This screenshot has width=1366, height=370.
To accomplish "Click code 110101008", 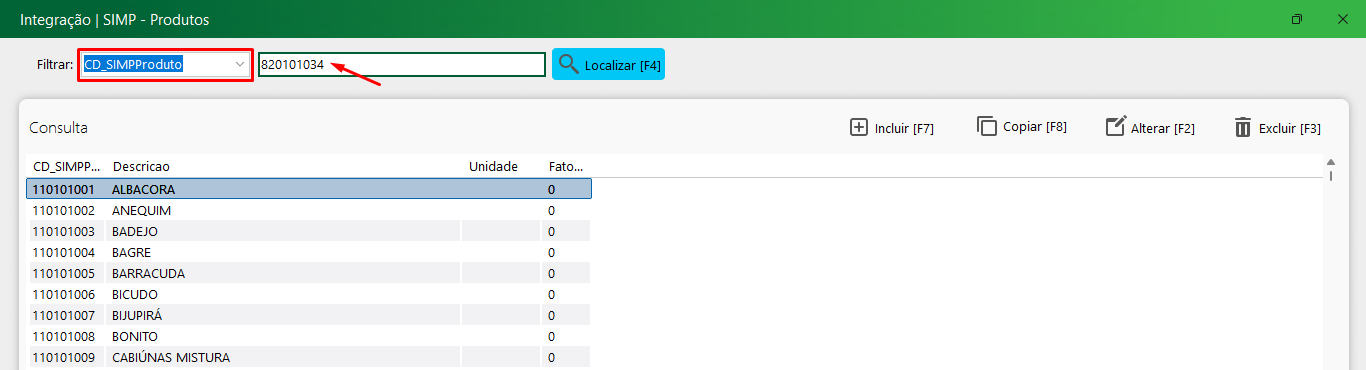I will click(x=63, y=336).
